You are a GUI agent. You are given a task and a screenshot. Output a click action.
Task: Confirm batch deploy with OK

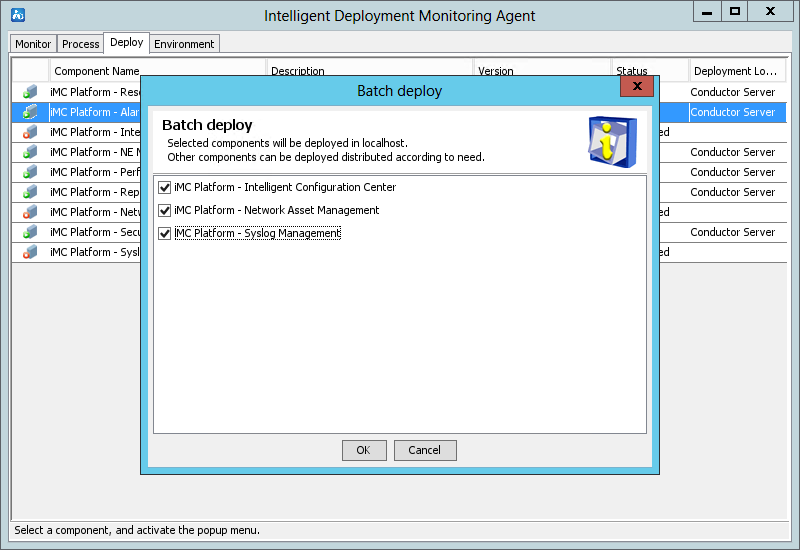point(364,450)
